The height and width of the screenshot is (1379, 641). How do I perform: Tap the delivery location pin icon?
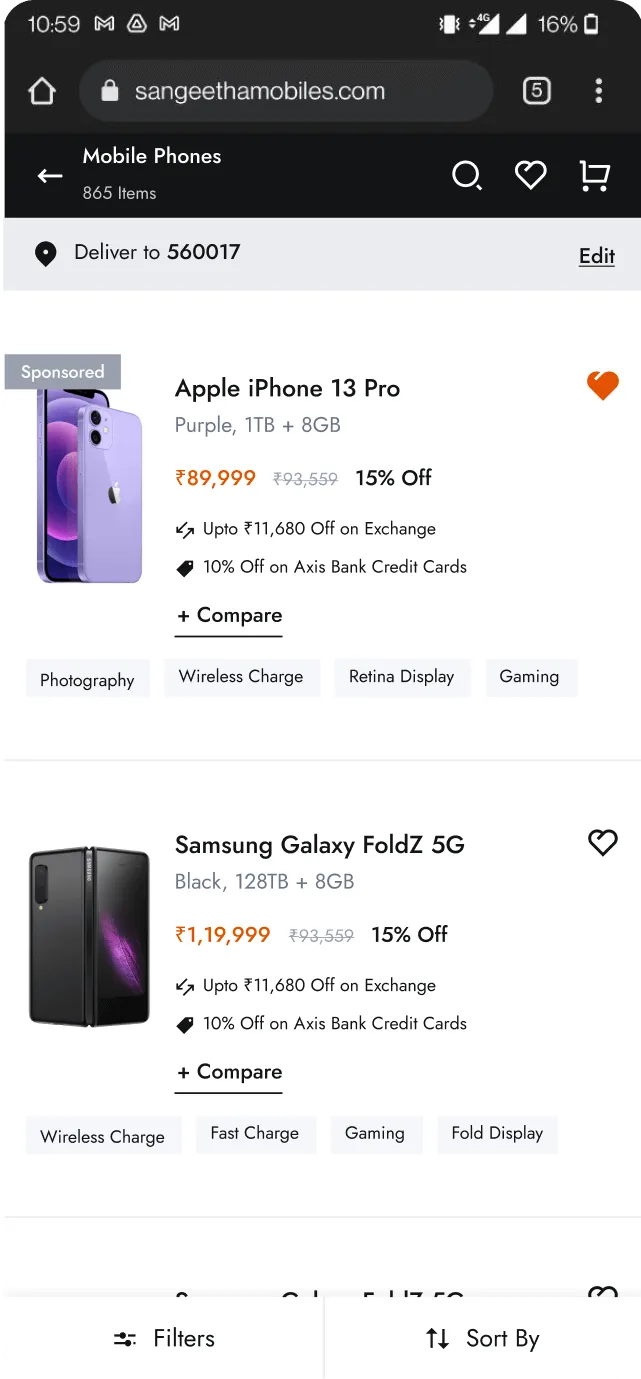click(45, 254)
